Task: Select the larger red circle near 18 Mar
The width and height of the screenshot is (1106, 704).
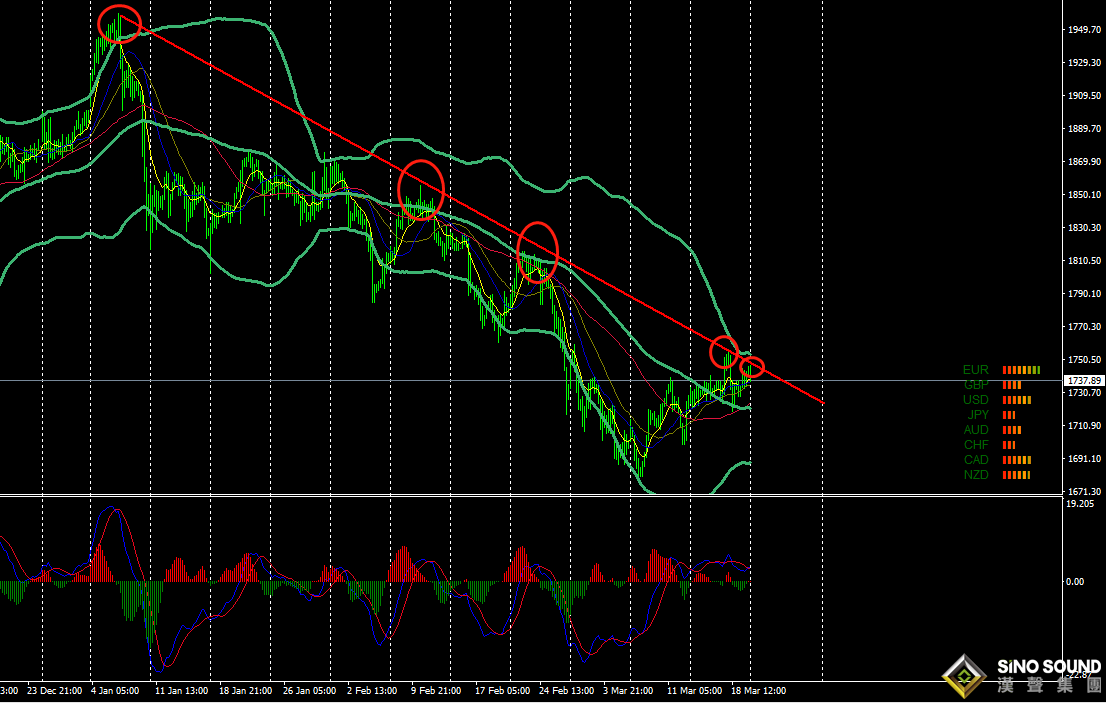Action: [724, 352]
